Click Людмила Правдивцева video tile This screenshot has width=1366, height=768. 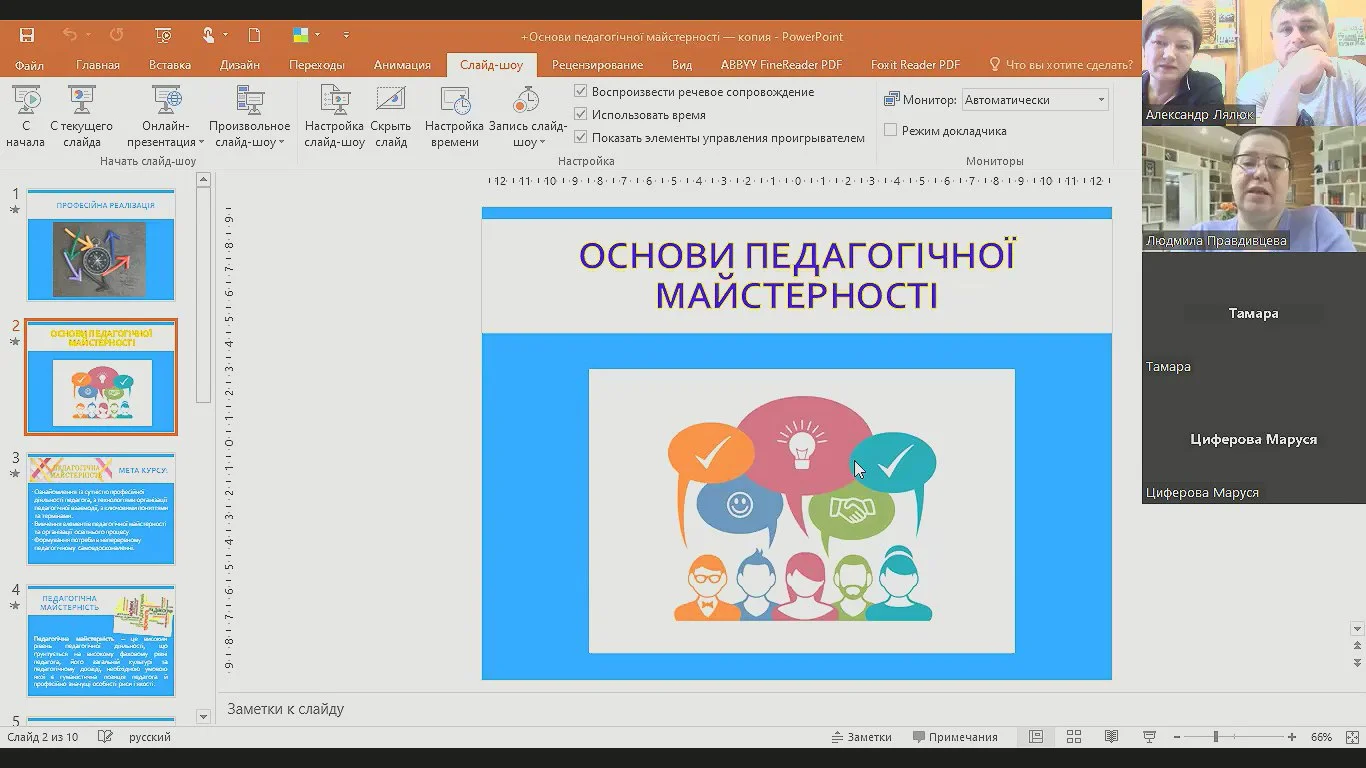(1254, 188)
